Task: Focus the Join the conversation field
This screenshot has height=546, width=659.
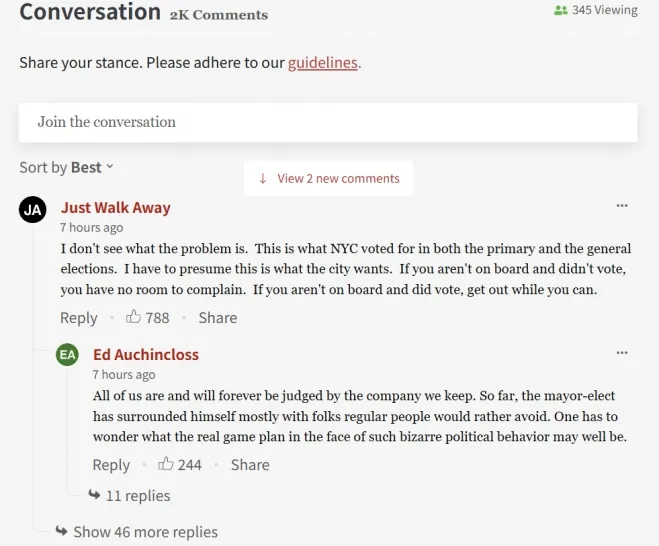Action: point(328,122)
